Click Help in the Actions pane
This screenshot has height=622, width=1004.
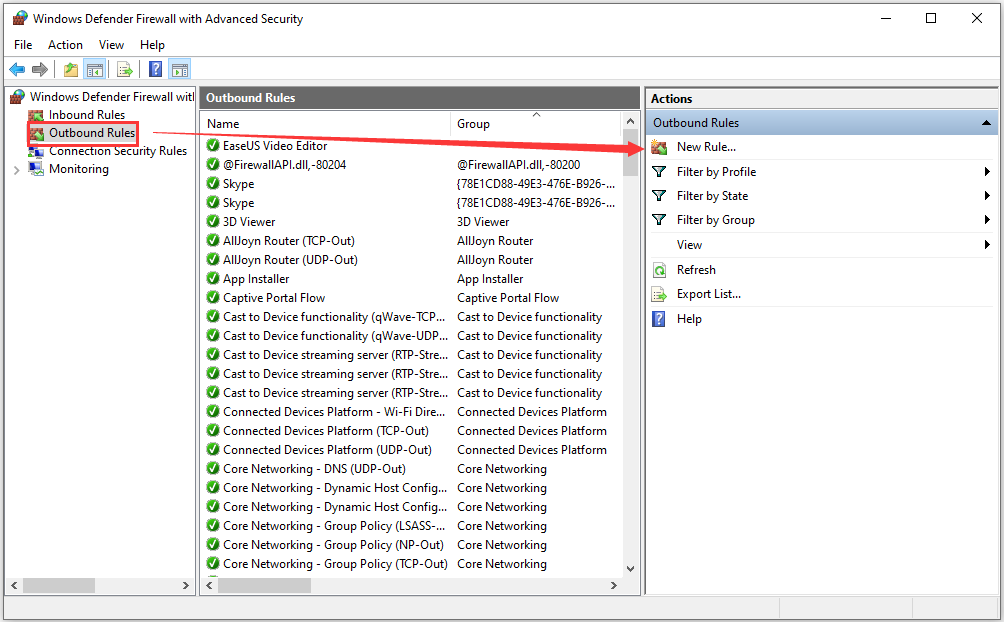tap(689, 318)
